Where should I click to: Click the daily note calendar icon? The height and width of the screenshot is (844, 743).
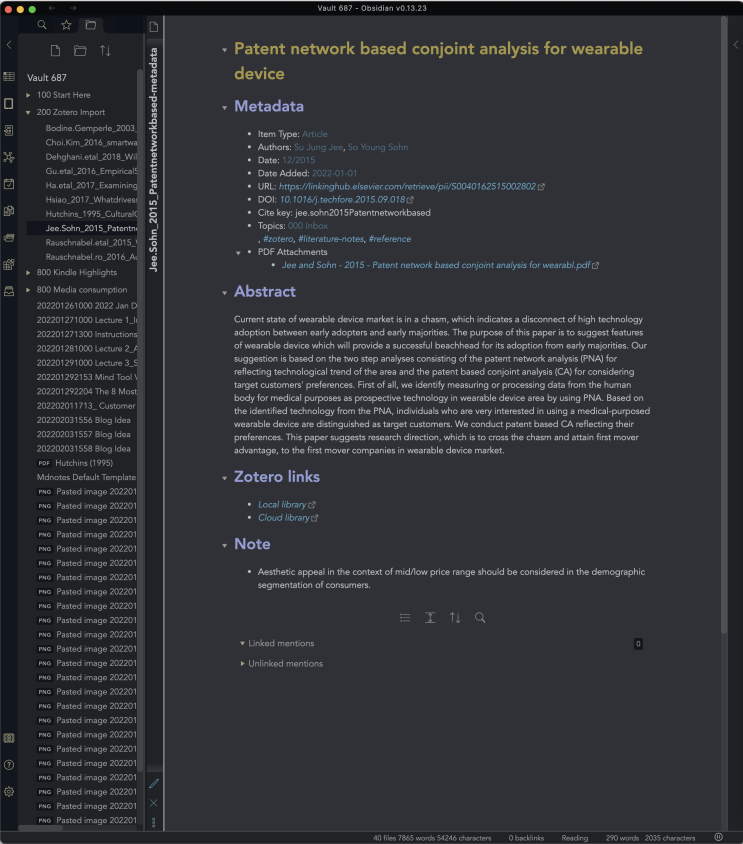9,184
